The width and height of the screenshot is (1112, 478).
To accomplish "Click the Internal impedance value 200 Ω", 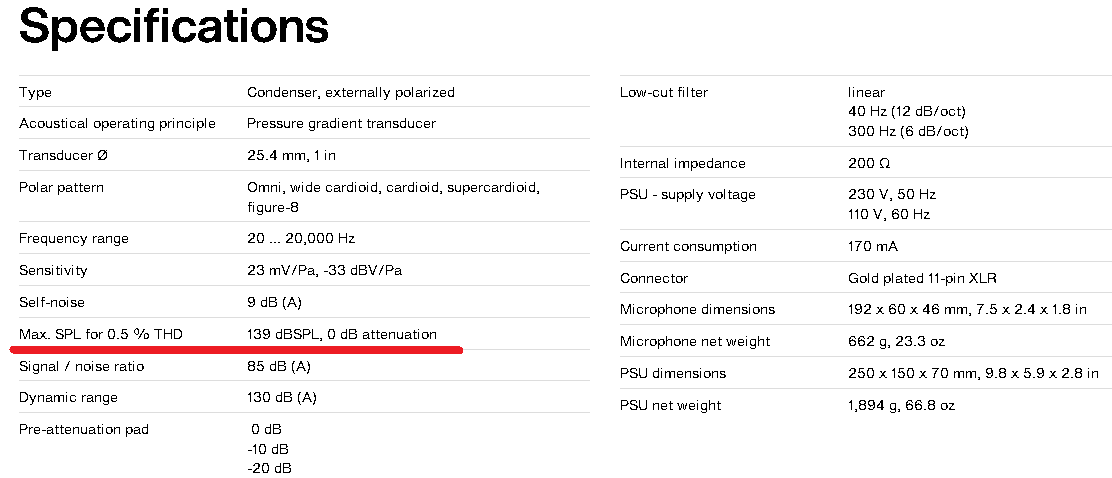I will tap(868, 163).
